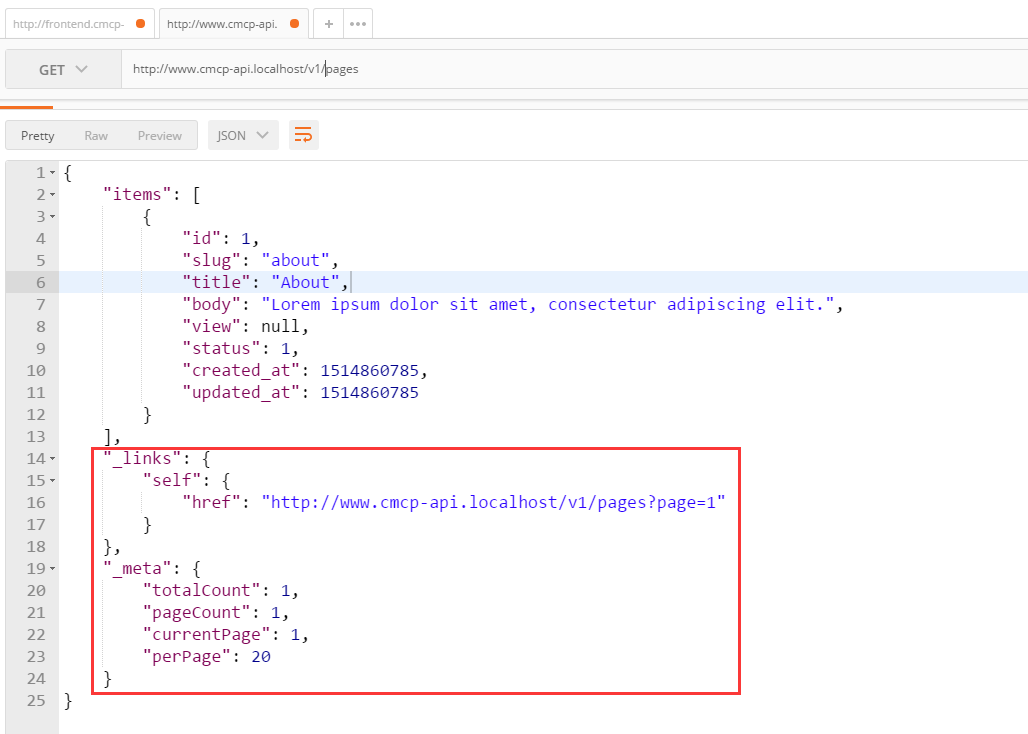Follow the href pages?page=1 link
The width and height of the screenshot is (1028, 734).
click(x=492, y=503)
